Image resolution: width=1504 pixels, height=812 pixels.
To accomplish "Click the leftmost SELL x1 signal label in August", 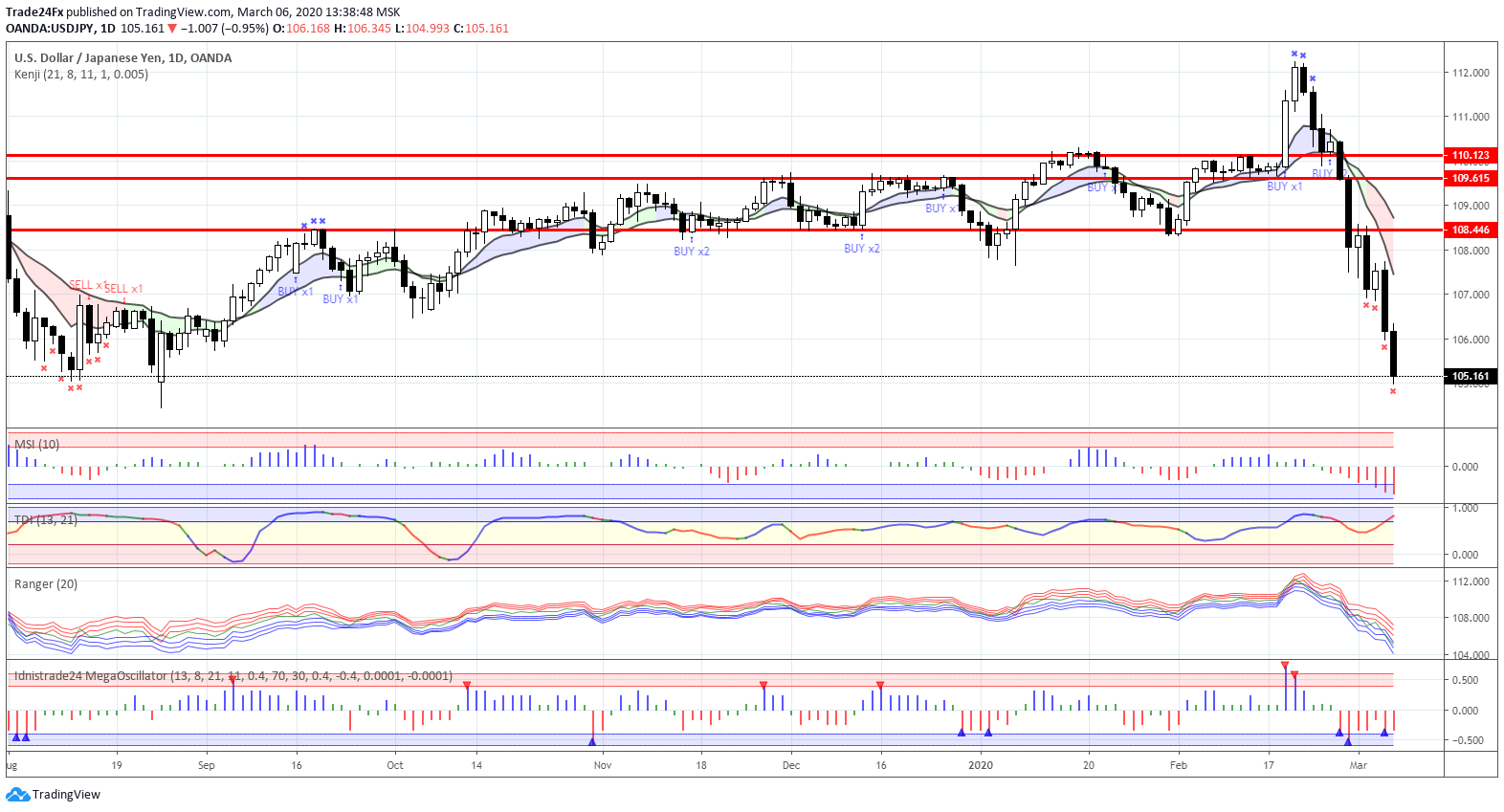I will point(88,285).
